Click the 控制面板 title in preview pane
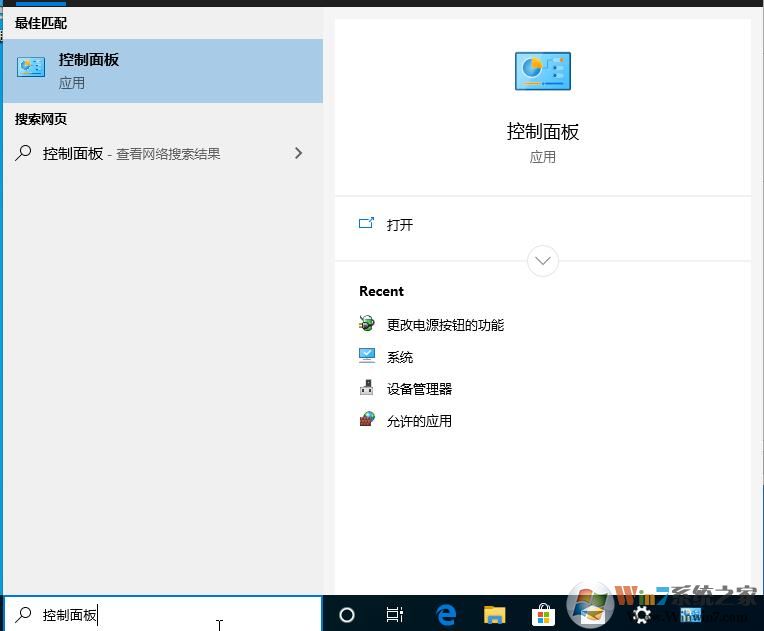The height and width of the screenshot is (631, 764). tap(543, 132)
